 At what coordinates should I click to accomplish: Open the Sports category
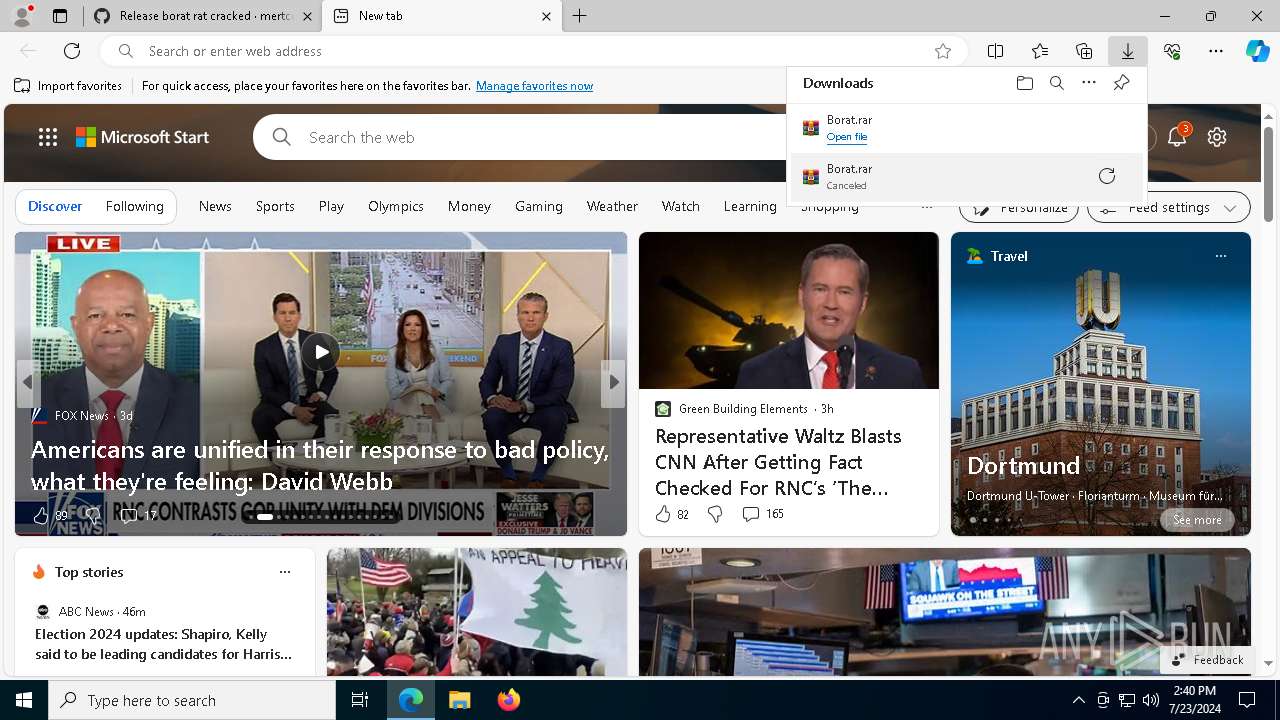(x=275, y=206)
